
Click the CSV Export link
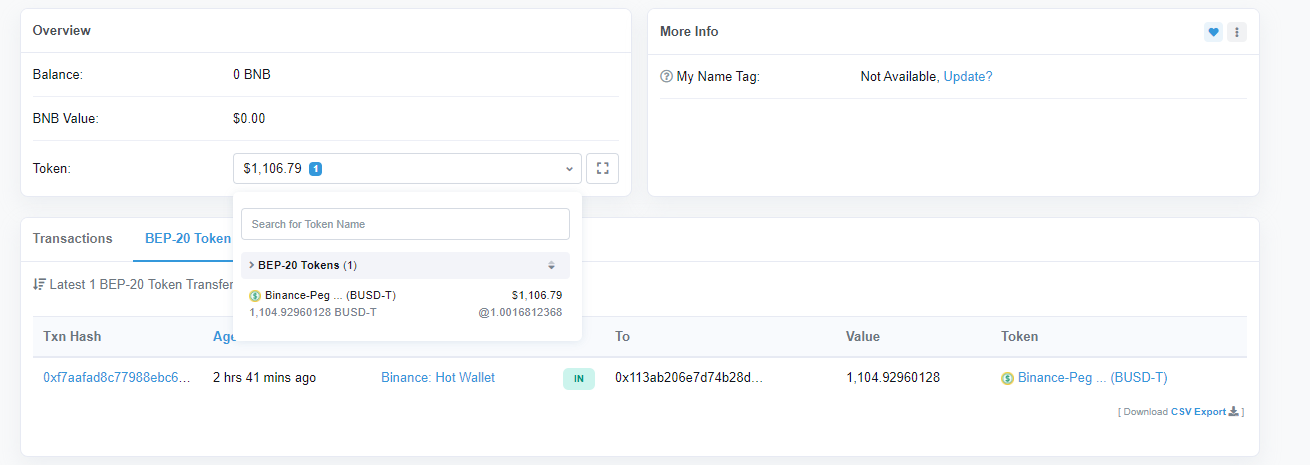click(x=1198, y=411)
